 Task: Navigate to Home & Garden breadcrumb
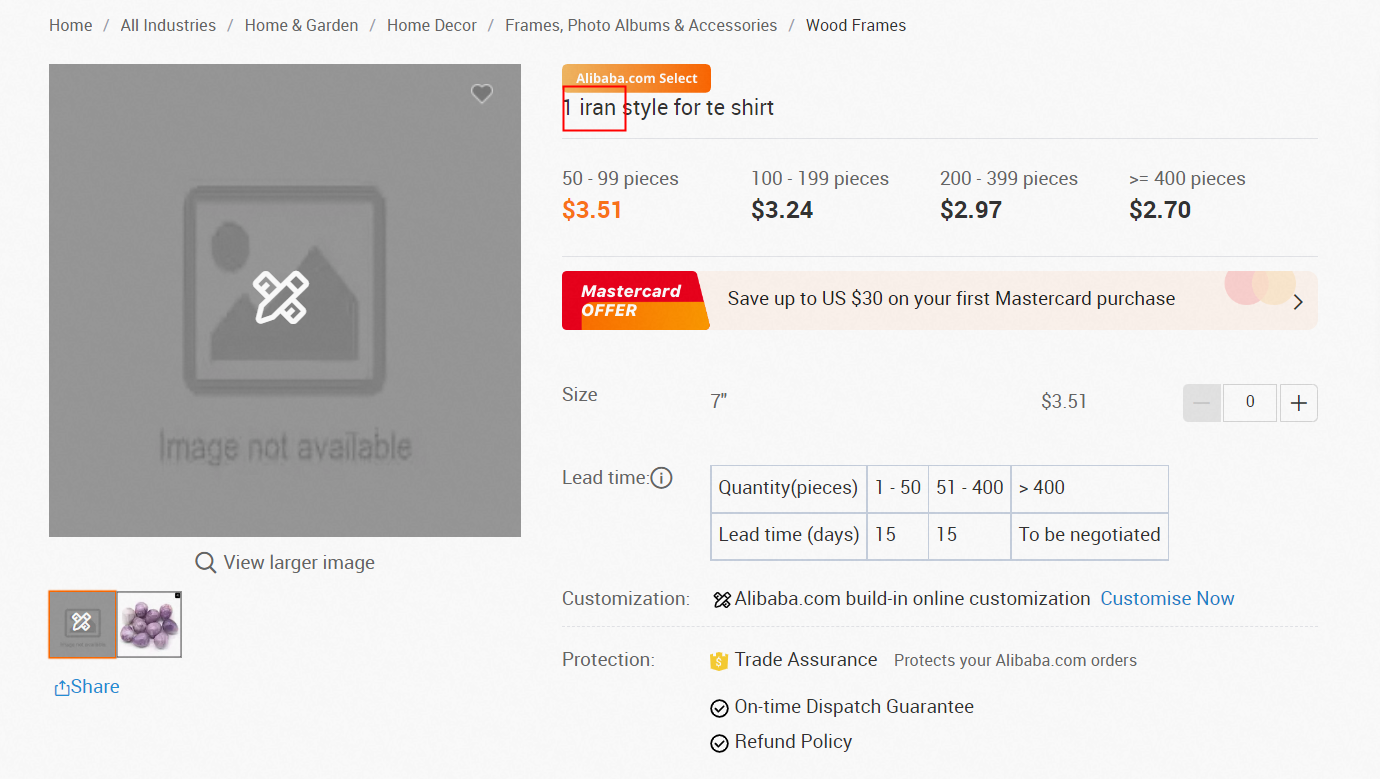[301, 26]
